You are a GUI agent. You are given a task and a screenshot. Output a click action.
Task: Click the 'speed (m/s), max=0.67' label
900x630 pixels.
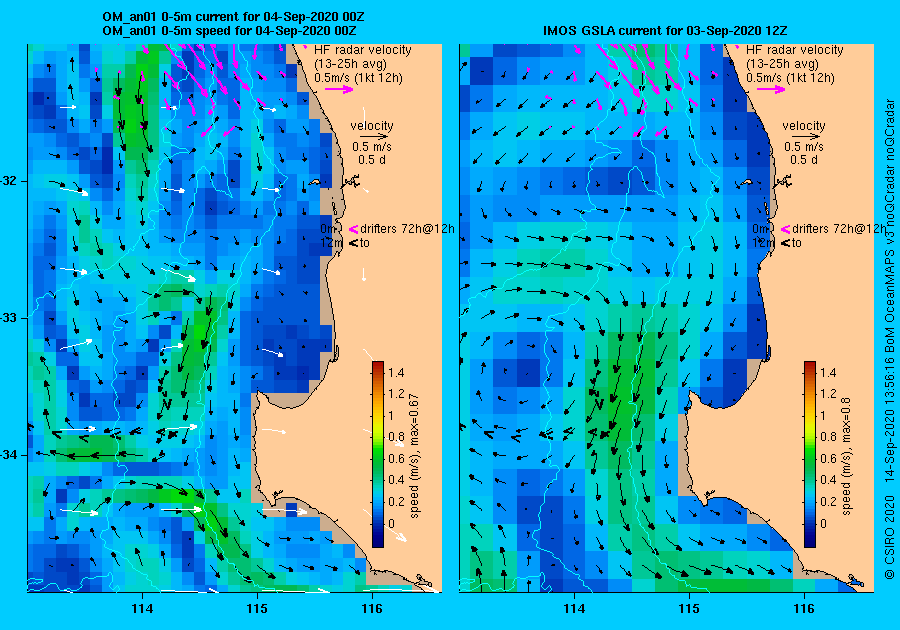[x=413, y=456]
